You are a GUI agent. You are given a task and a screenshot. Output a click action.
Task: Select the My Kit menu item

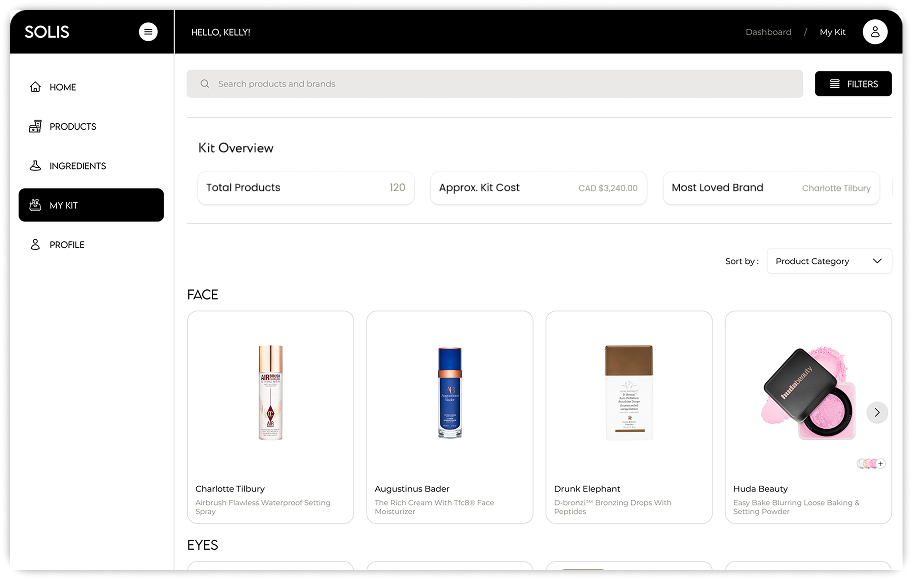coord(91,205)
